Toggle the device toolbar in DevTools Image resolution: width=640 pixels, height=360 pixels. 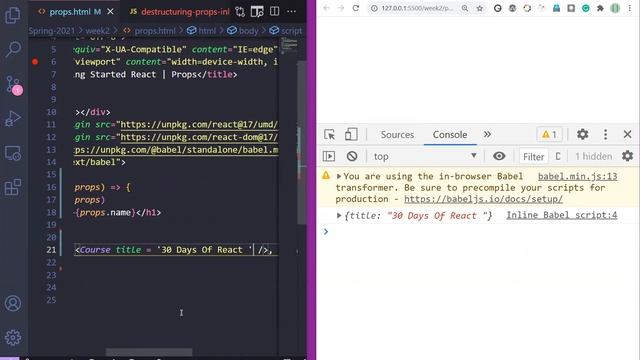(x=351, y=134)
